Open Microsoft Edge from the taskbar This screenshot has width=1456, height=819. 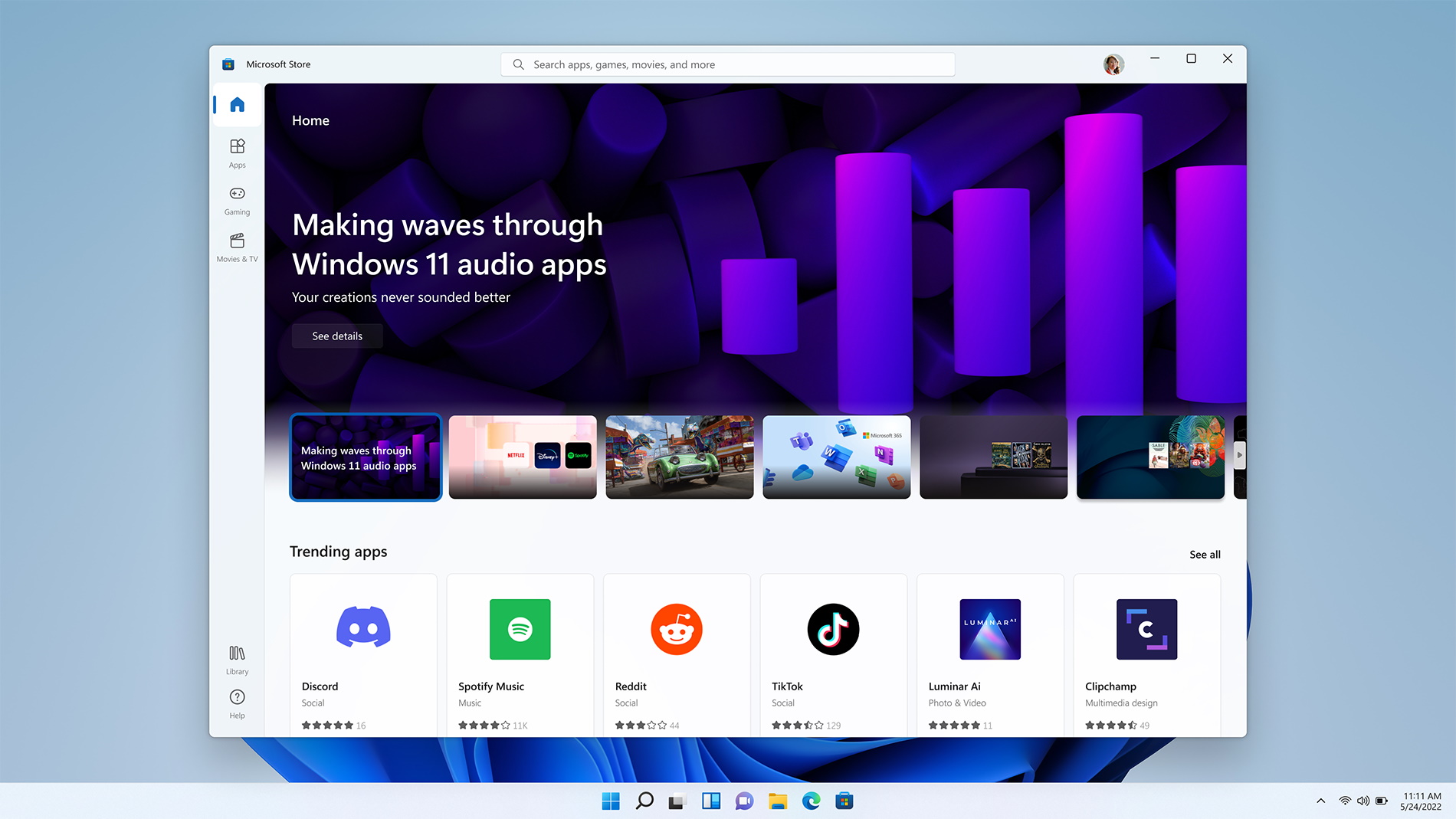811,801
